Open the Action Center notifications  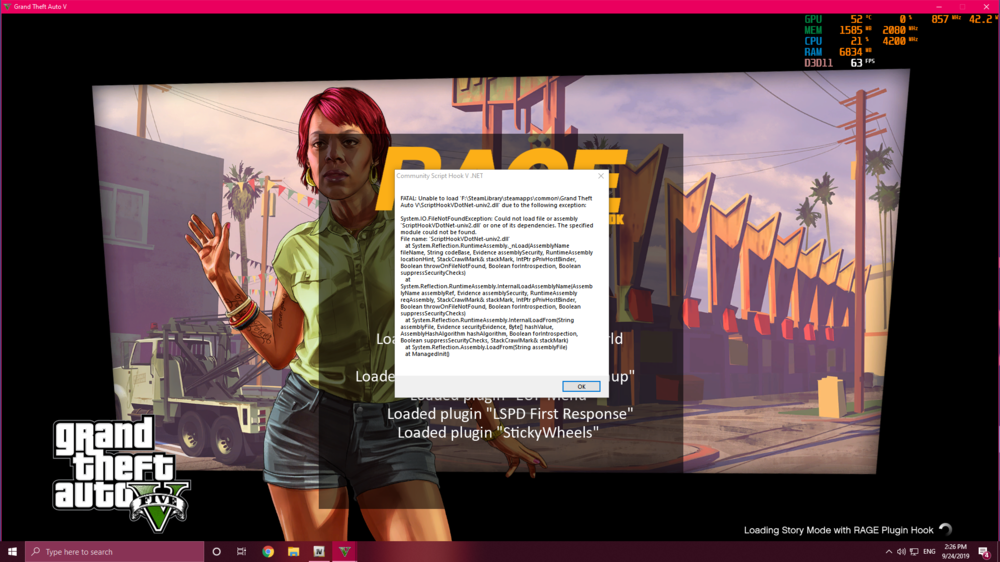point(985,552)
